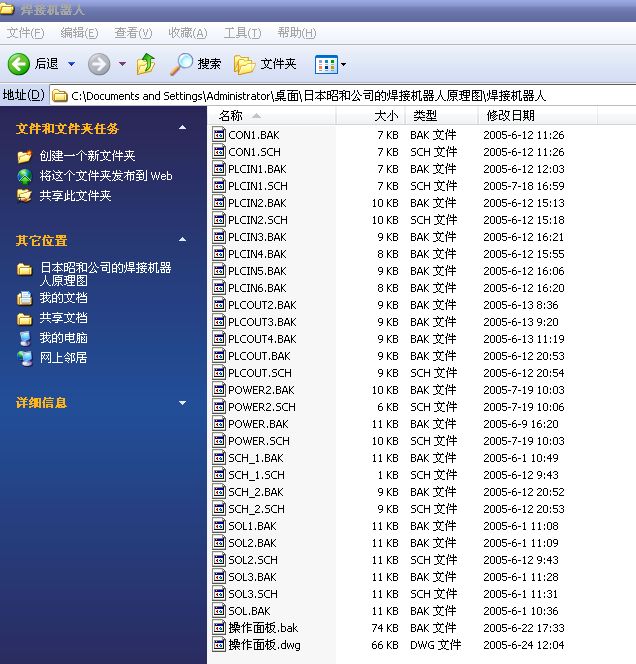Select POWER2.SCH file in list
This screenshot has height=664, width=636.
click(261, 407)
